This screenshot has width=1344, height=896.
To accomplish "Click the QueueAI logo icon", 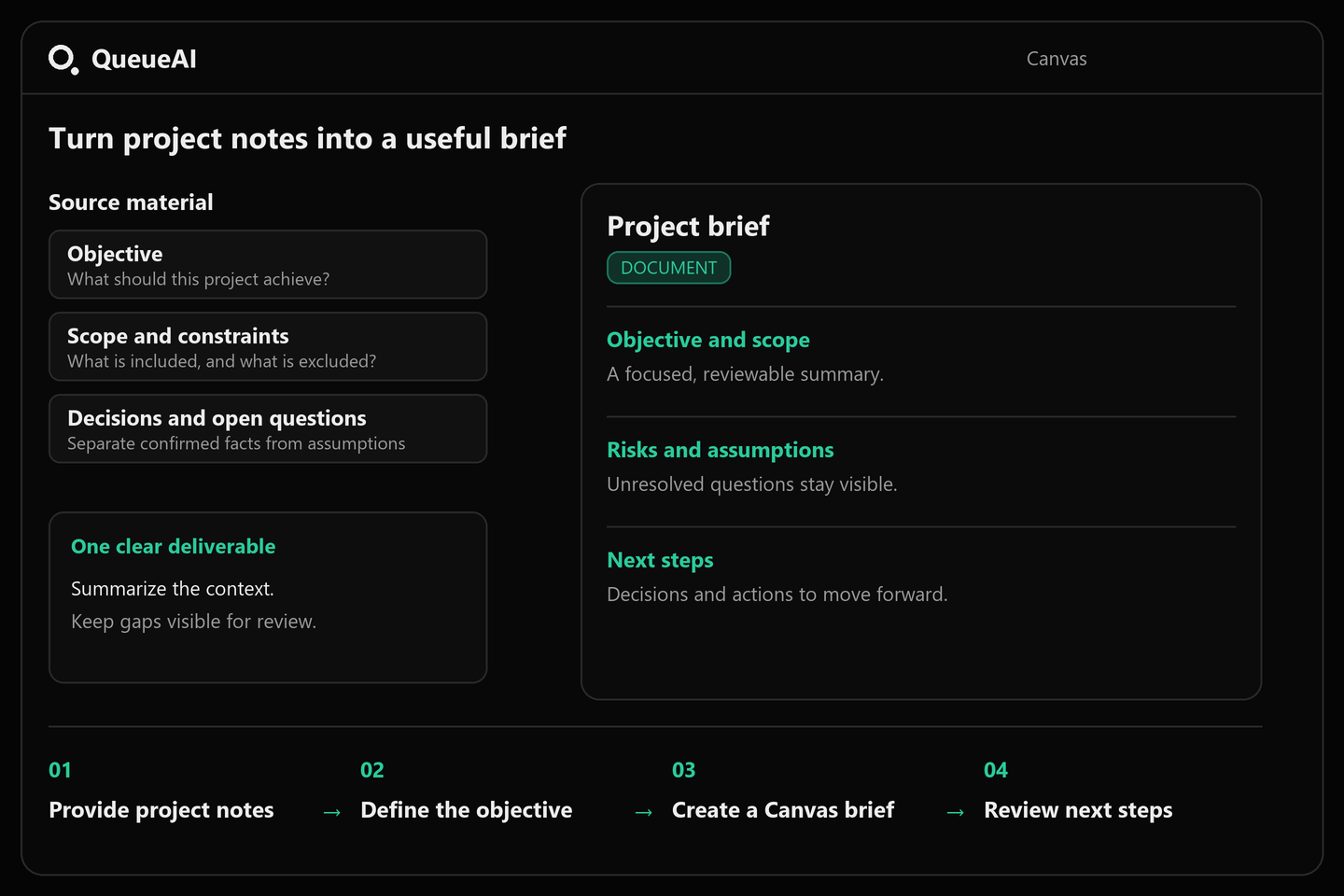I will [63, 59].
